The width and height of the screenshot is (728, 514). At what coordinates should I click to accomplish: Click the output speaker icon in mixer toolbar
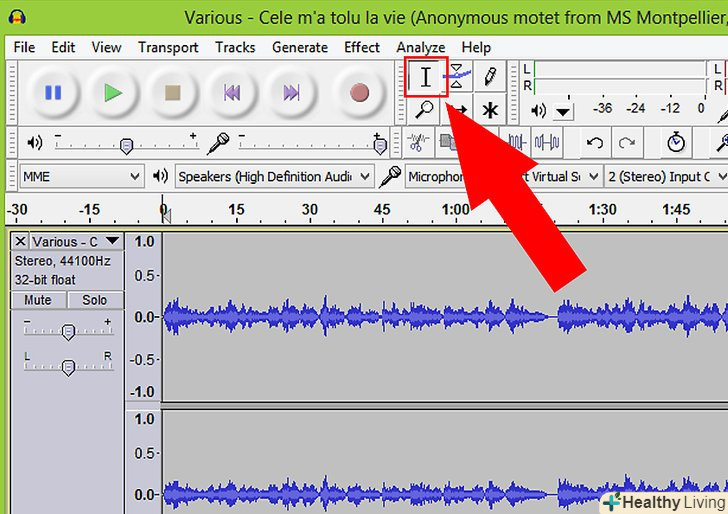click(34, 143)
